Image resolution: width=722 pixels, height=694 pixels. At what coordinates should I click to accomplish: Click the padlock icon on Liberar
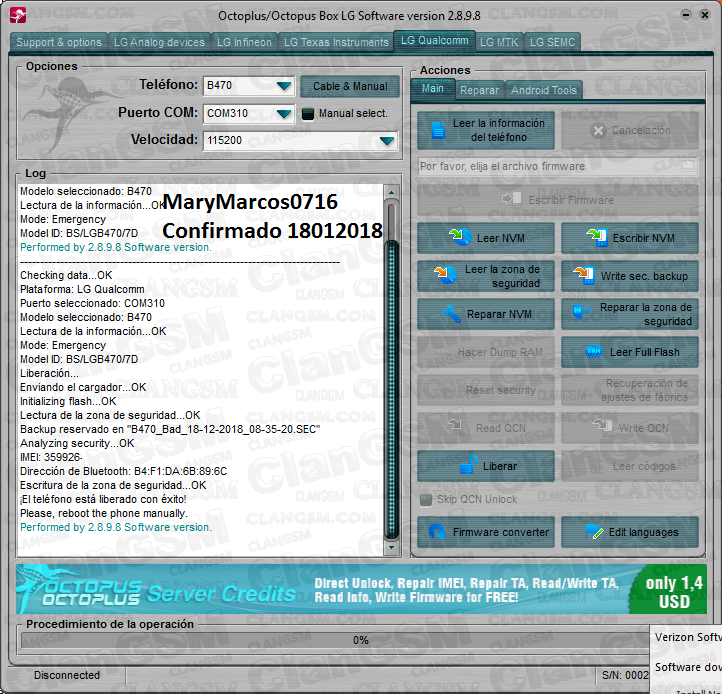(468, 465)
